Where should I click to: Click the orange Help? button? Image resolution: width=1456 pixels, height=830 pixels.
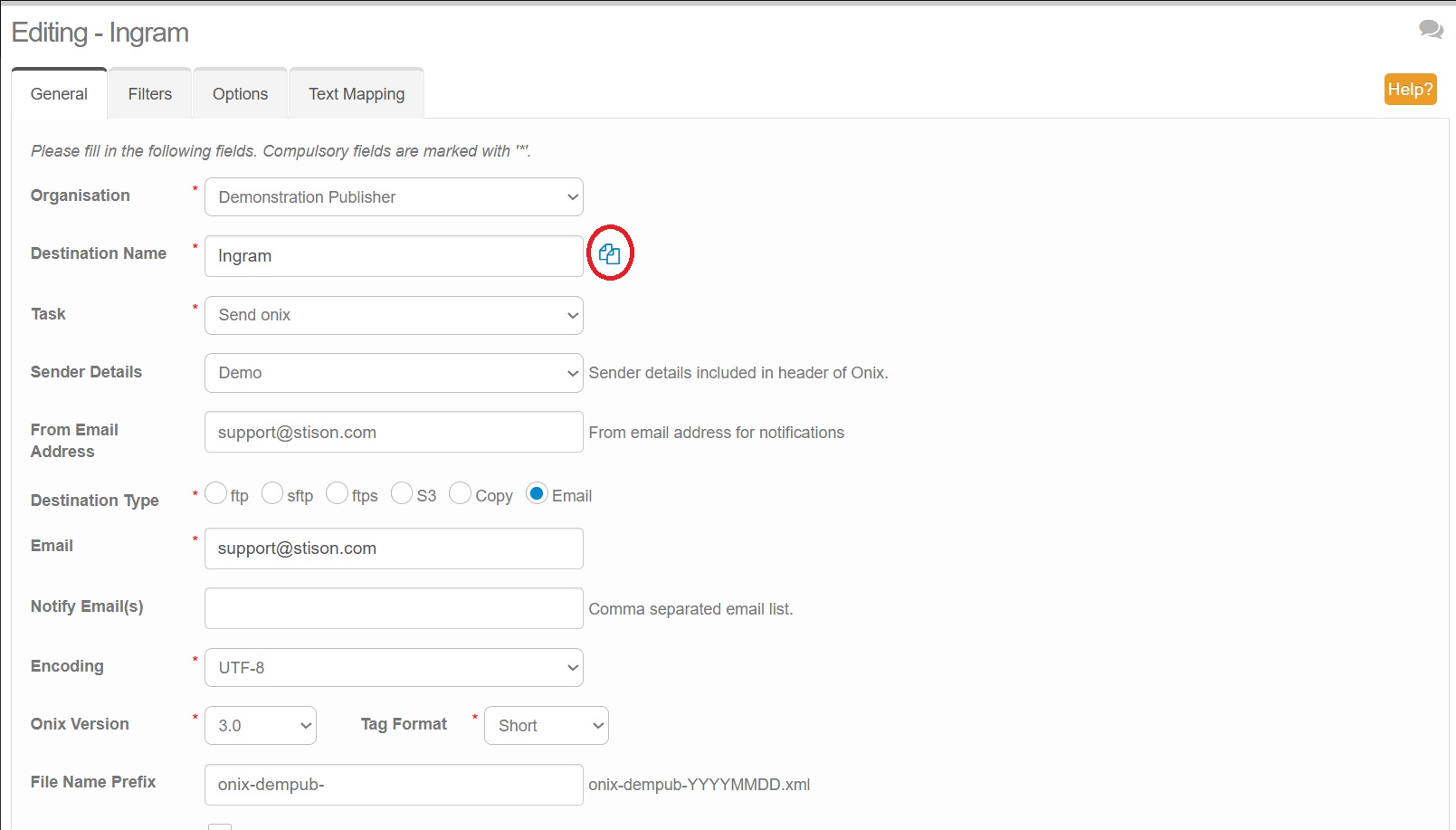coord(1410,90)
